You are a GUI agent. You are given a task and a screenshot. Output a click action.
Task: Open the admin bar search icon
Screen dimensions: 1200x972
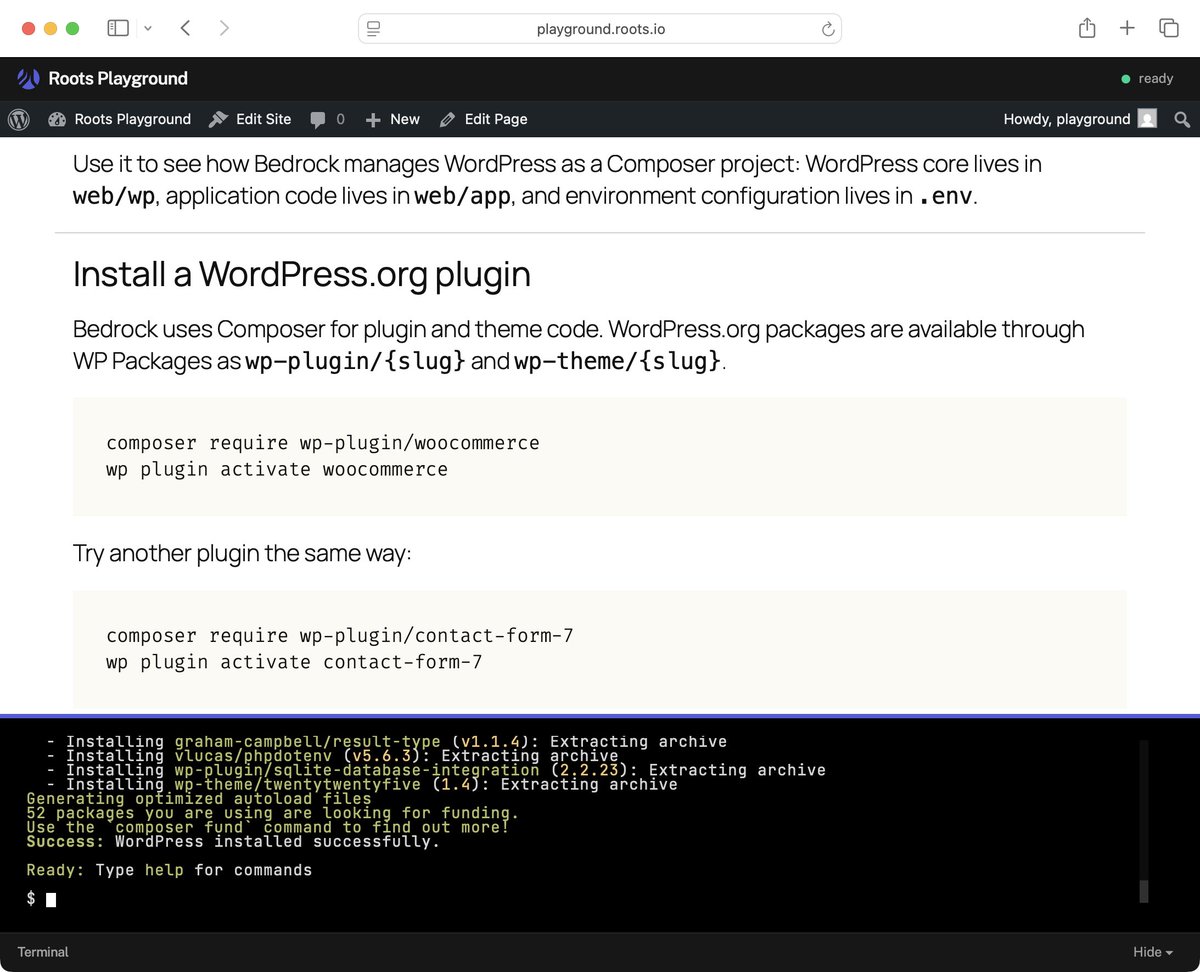[x=1182, y=119]
